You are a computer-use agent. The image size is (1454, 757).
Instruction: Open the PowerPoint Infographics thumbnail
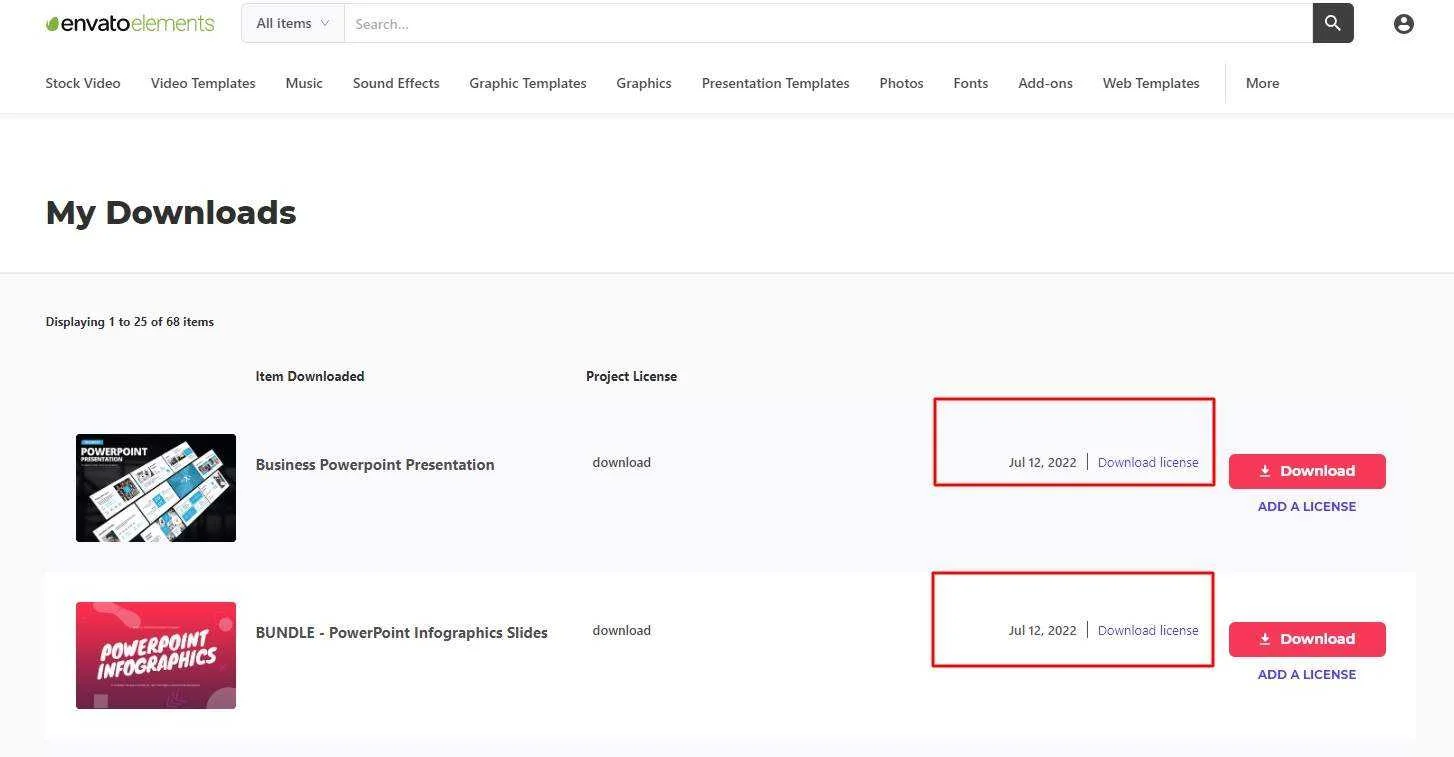[x=156, y=655]
